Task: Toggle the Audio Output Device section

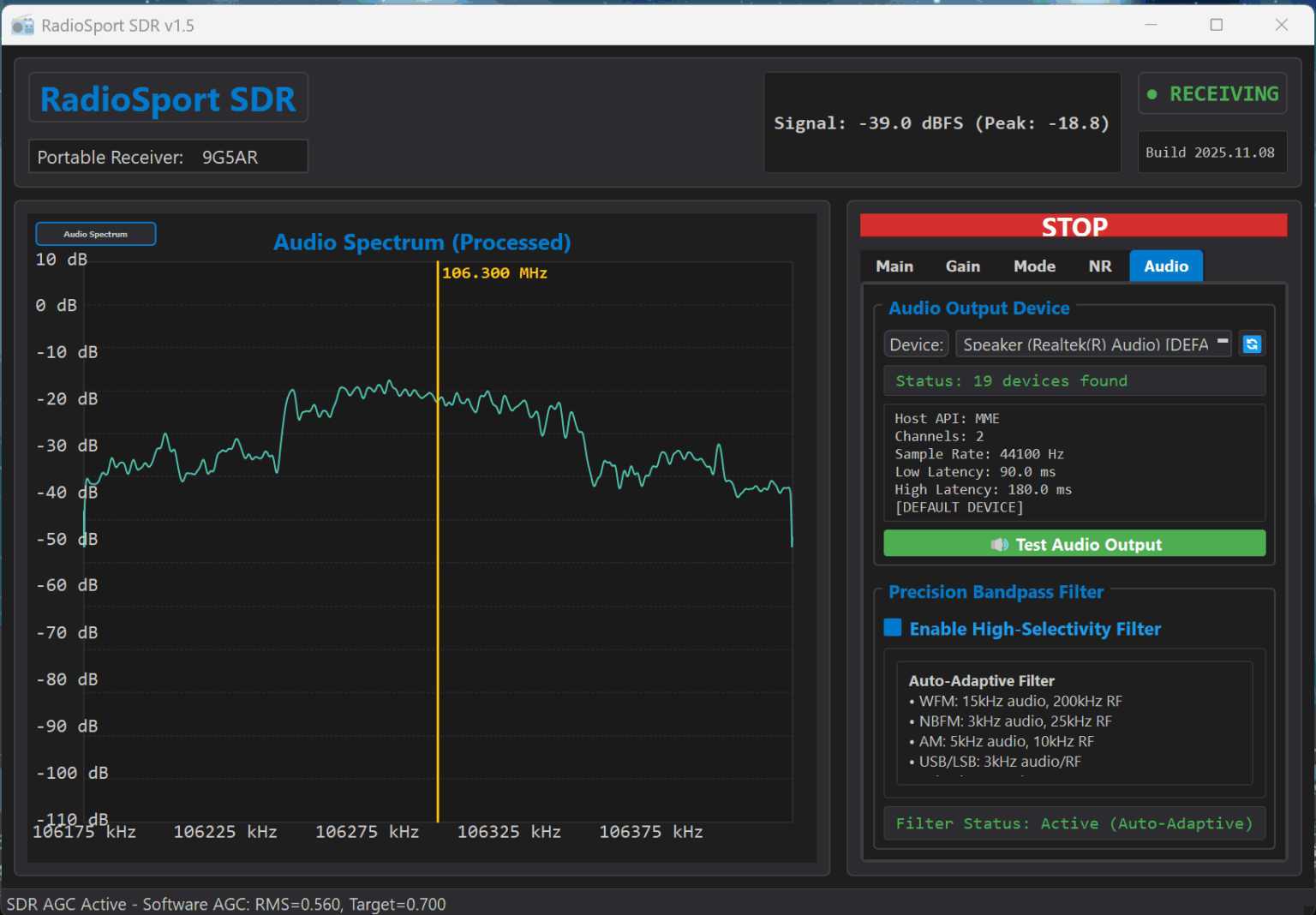Action: (978, 308)
